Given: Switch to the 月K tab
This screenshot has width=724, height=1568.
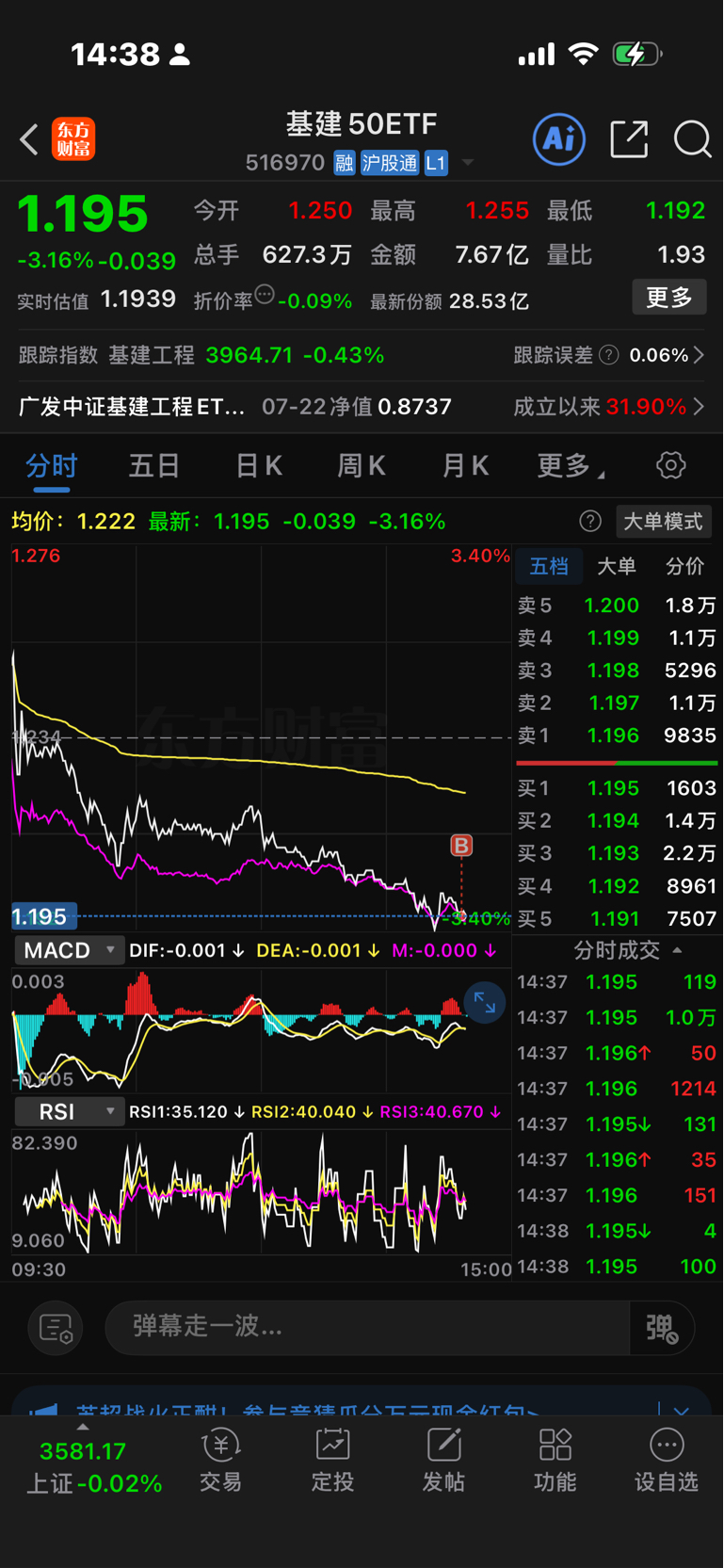Looking at the screenshot, I should tap(466, 465).
